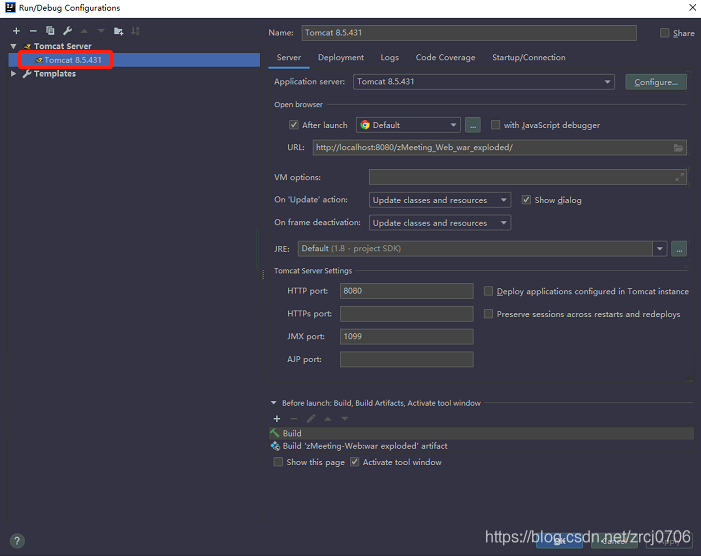Click the HTTP port field

[406, 291]
